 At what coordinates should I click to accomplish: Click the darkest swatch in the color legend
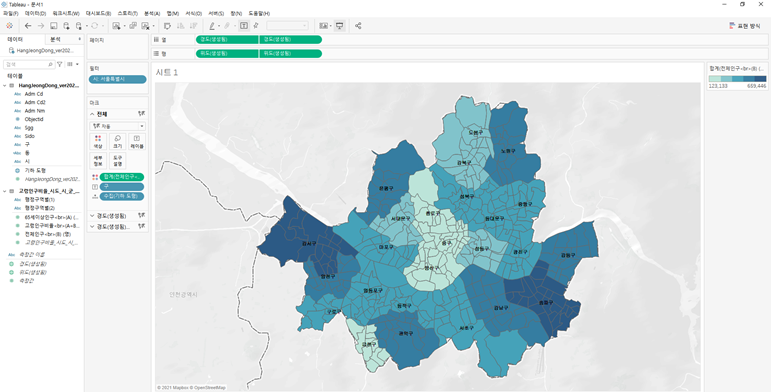[760, 79]
